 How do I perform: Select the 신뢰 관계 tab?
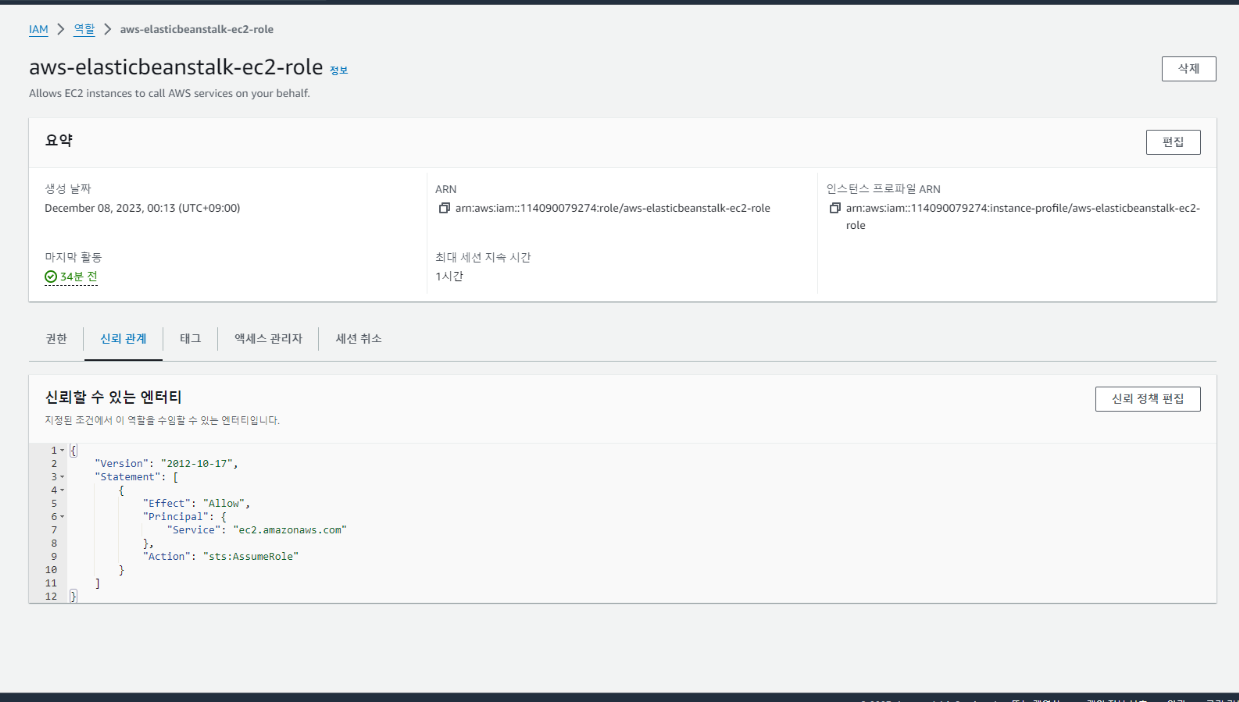[123, 339]
